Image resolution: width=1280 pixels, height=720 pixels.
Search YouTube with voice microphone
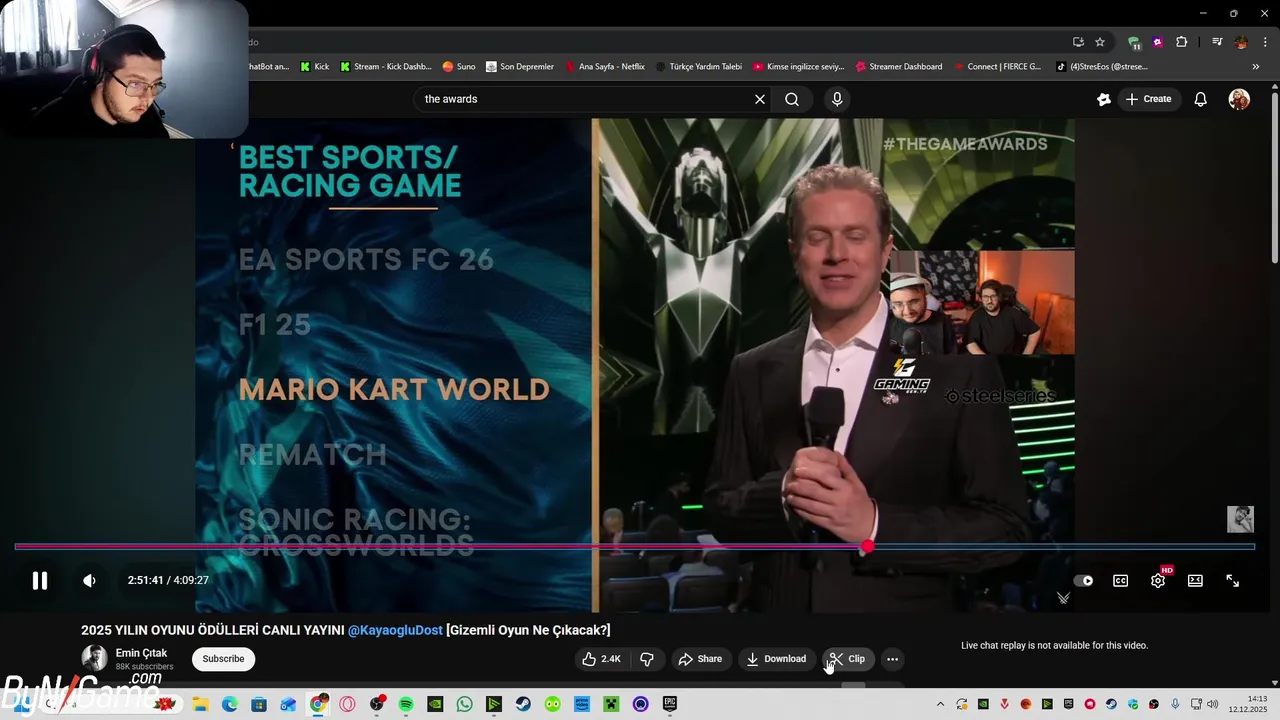click(837, 99)
